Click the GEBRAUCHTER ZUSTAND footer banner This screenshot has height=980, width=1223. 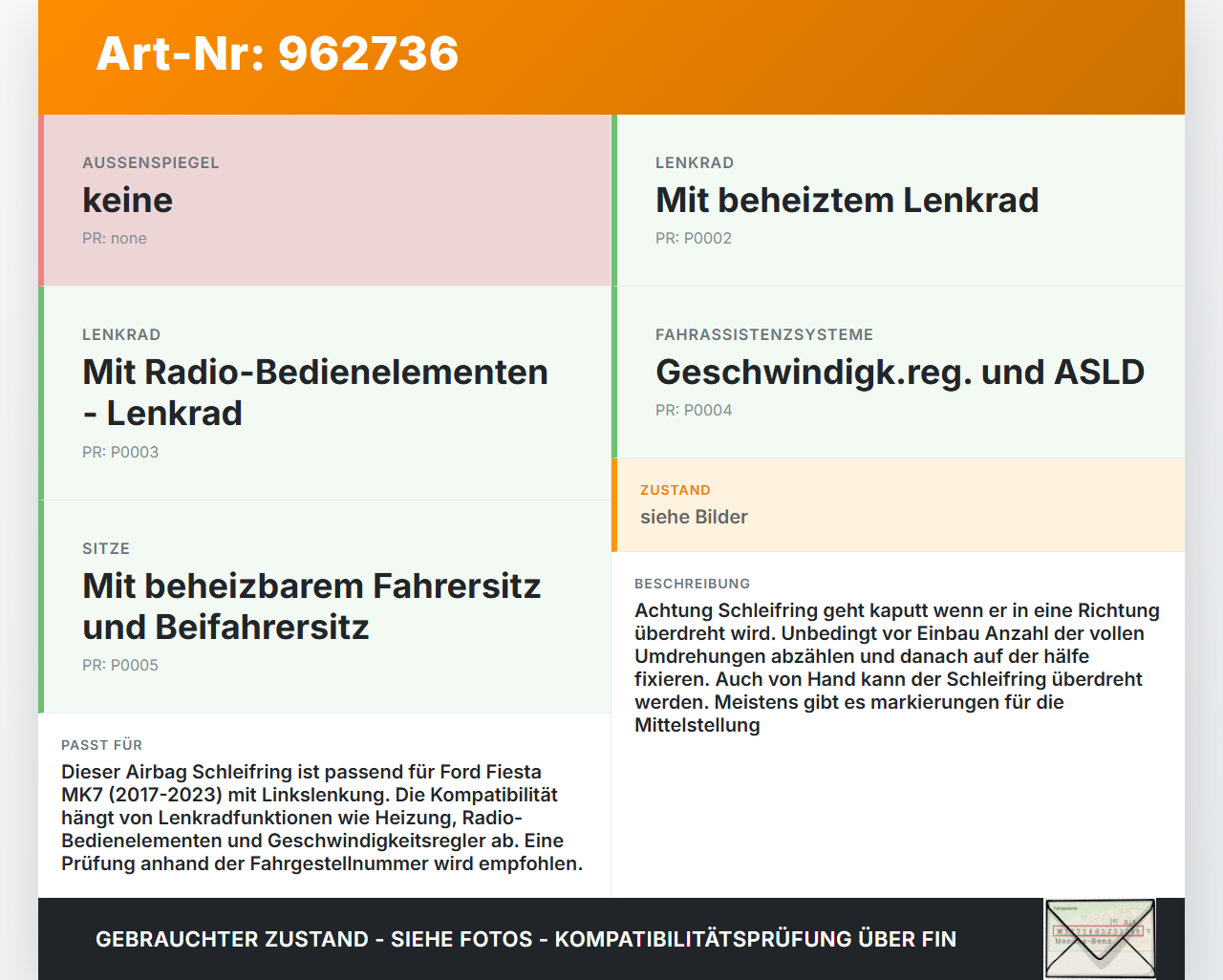pyautogui.click(x=526, y=939)
